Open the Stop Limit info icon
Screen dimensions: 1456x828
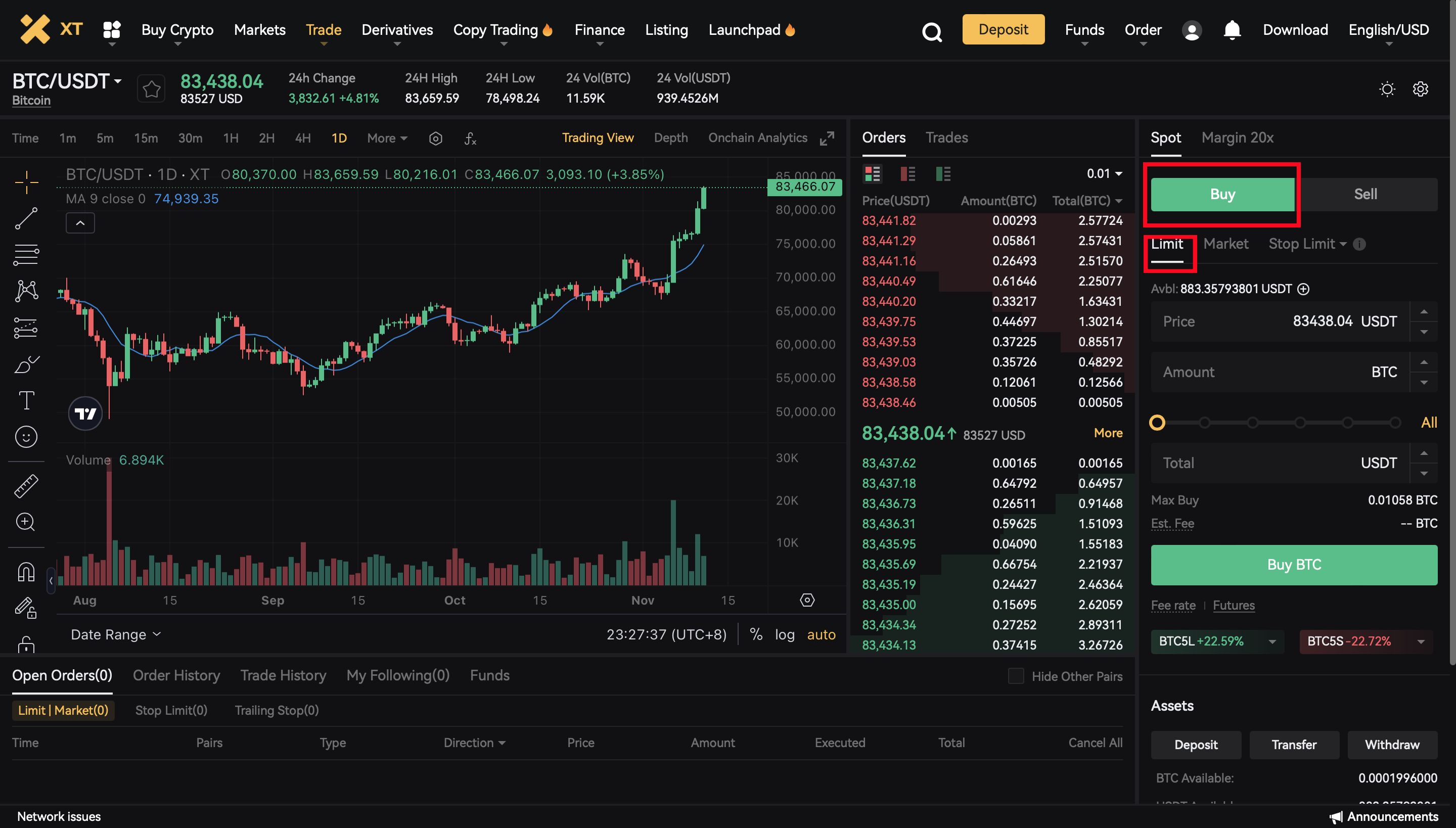click(1359, 244)
